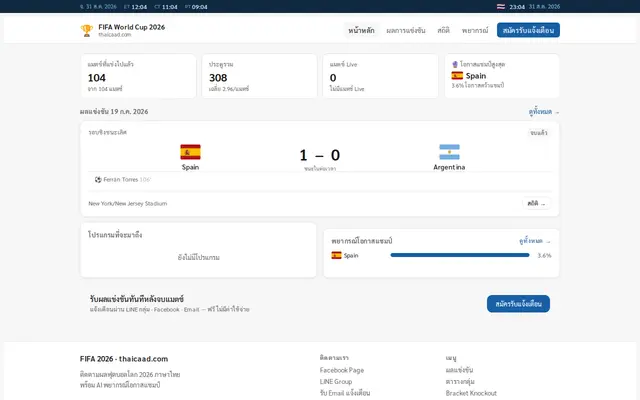Click the Spain flag in champion-chance card
Screen dimensions: 640x400
[457, 76]
